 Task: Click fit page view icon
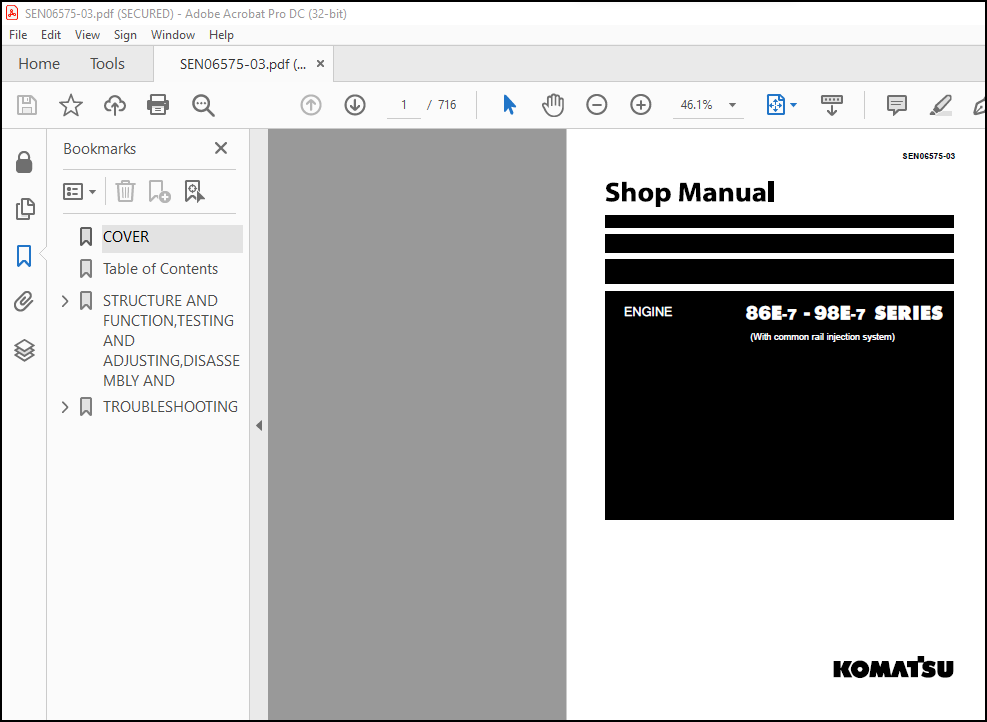[776, 104]
